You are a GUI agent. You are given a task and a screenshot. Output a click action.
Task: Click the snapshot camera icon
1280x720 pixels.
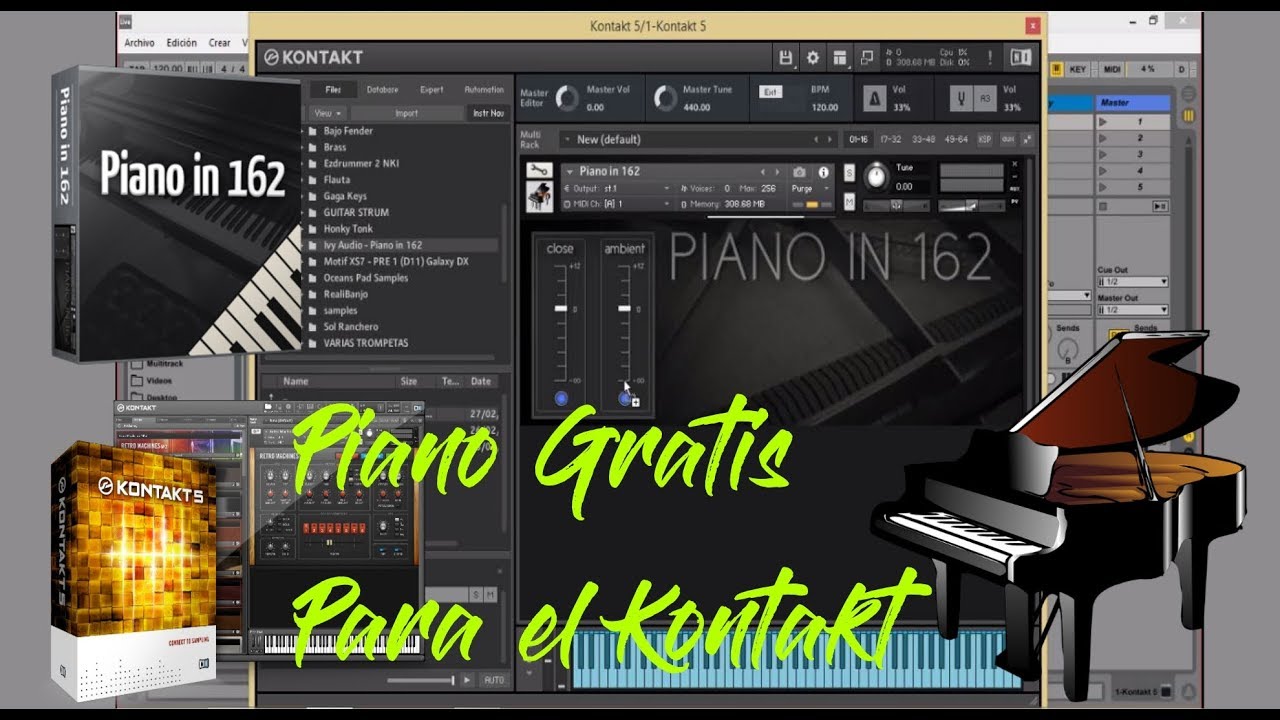coord(799,172)
